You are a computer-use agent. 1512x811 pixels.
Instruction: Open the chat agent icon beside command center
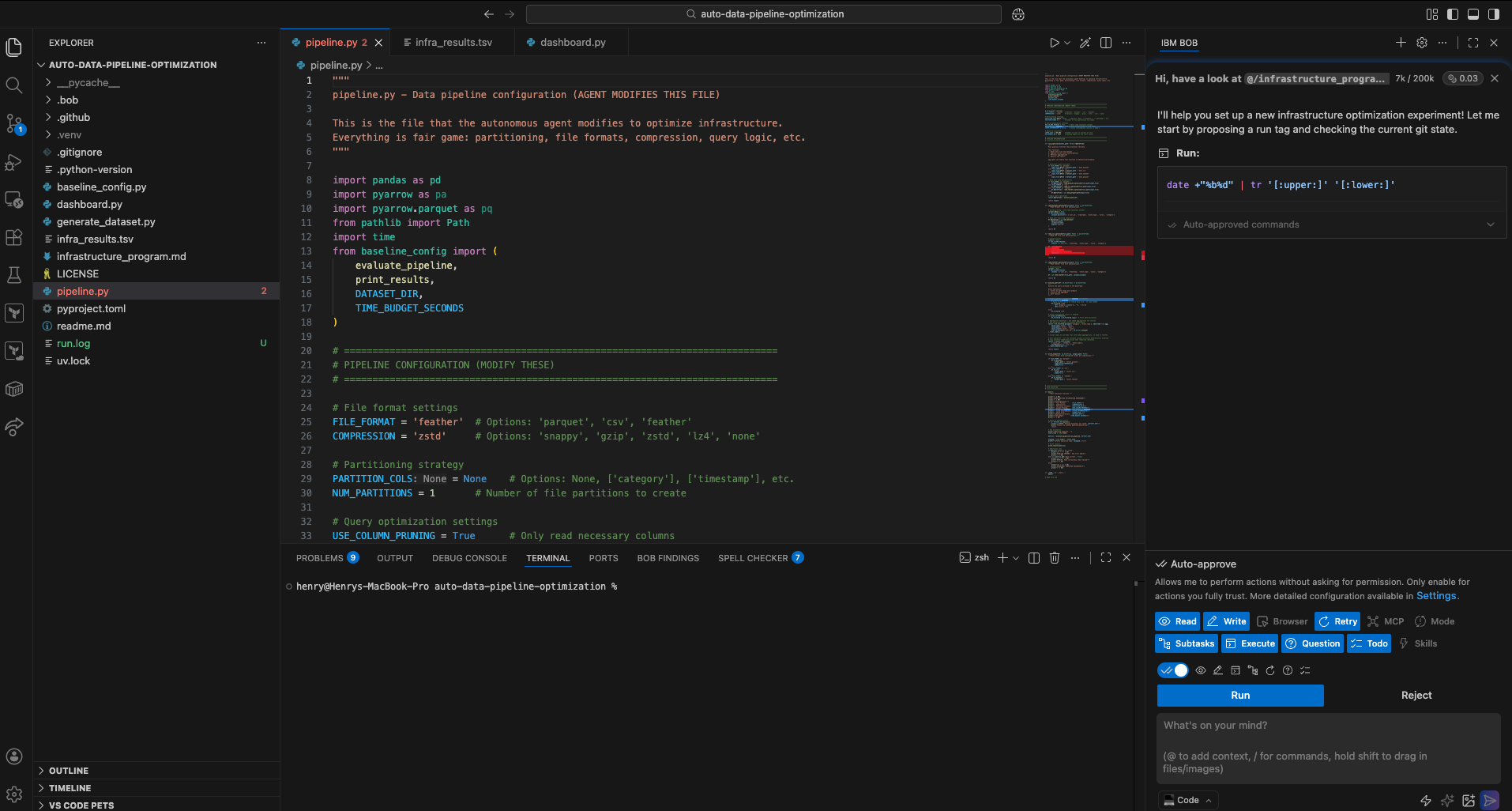[1018, 14]
